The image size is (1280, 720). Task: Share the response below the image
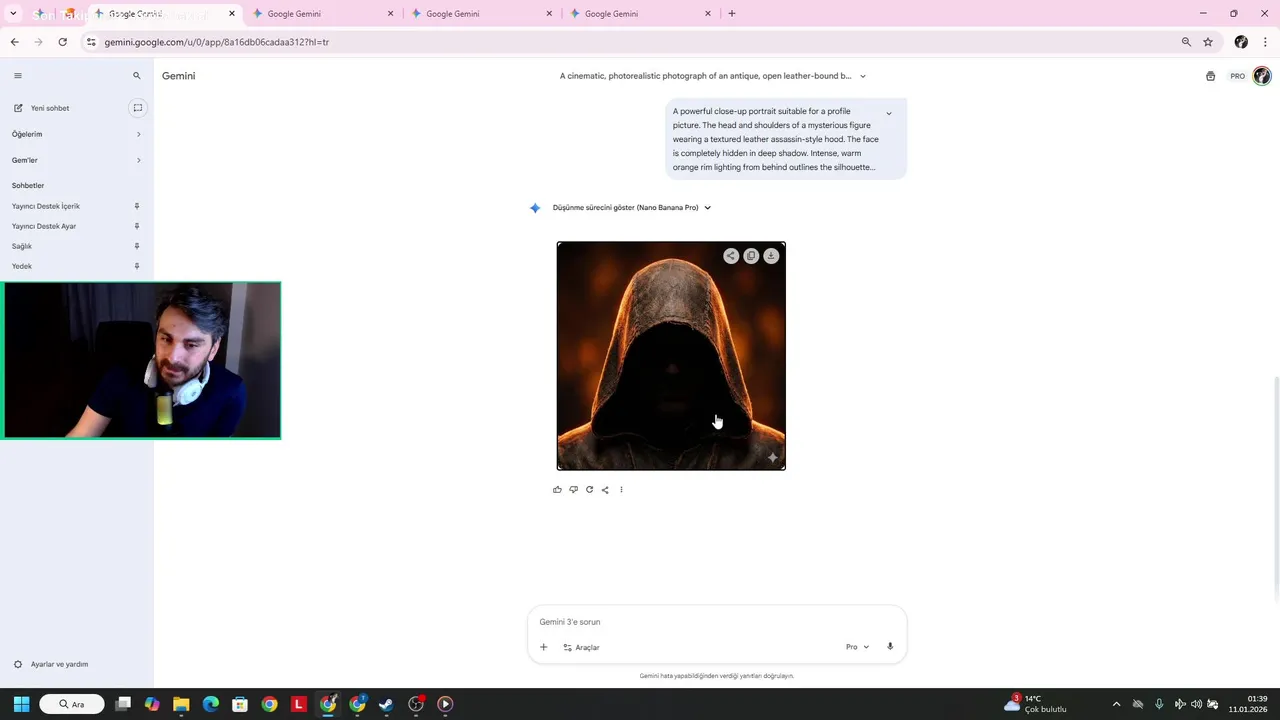tap(605, 490)
